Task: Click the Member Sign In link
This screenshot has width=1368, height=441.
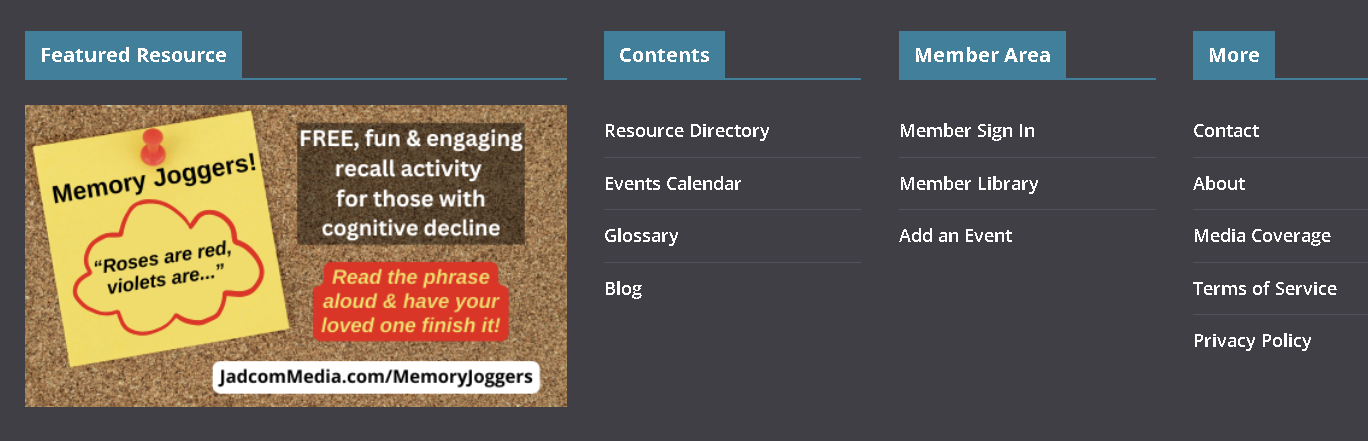Action: coord(966,131)
